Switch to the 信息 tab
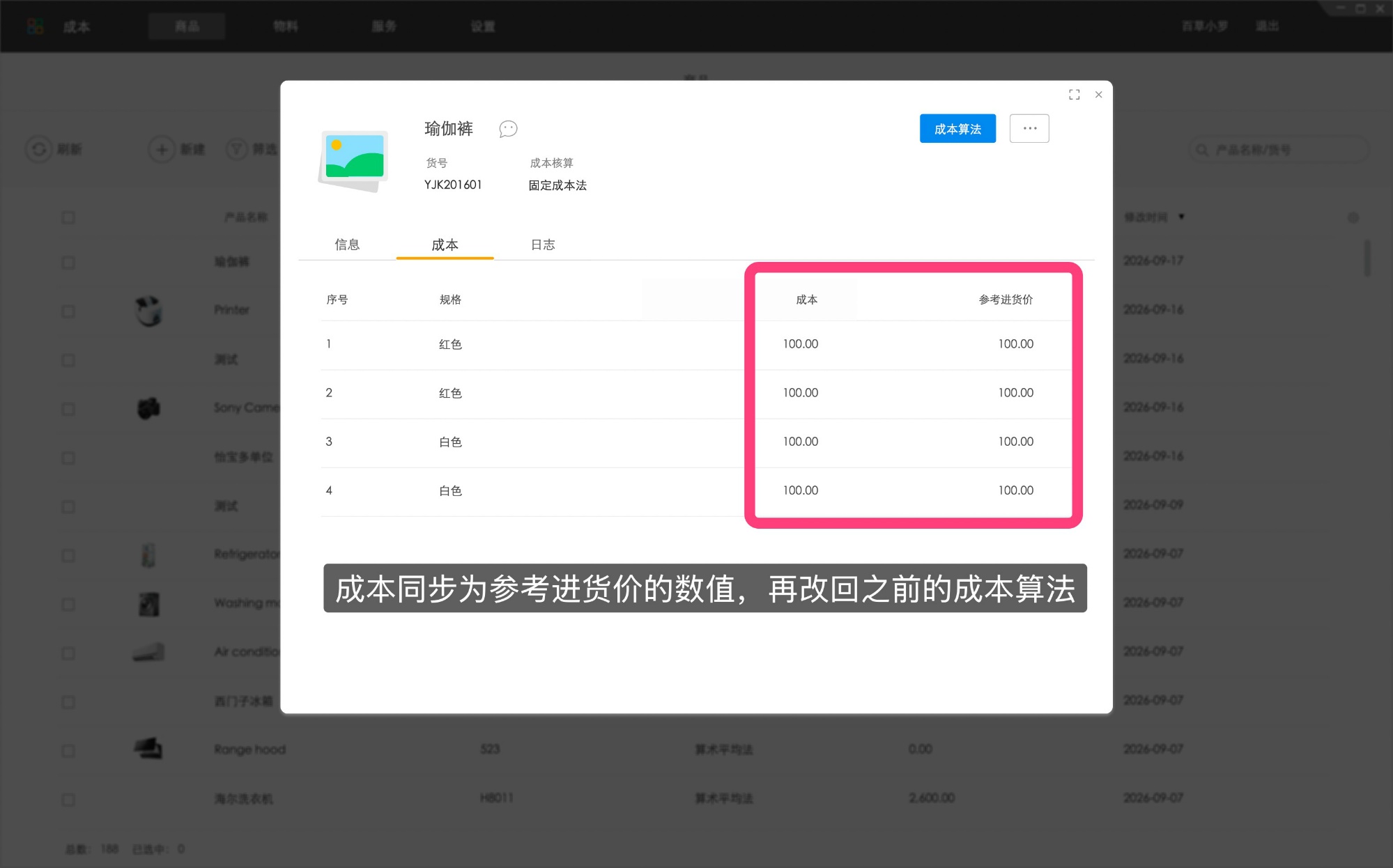The image size is (1393, 868). point(347,245)
